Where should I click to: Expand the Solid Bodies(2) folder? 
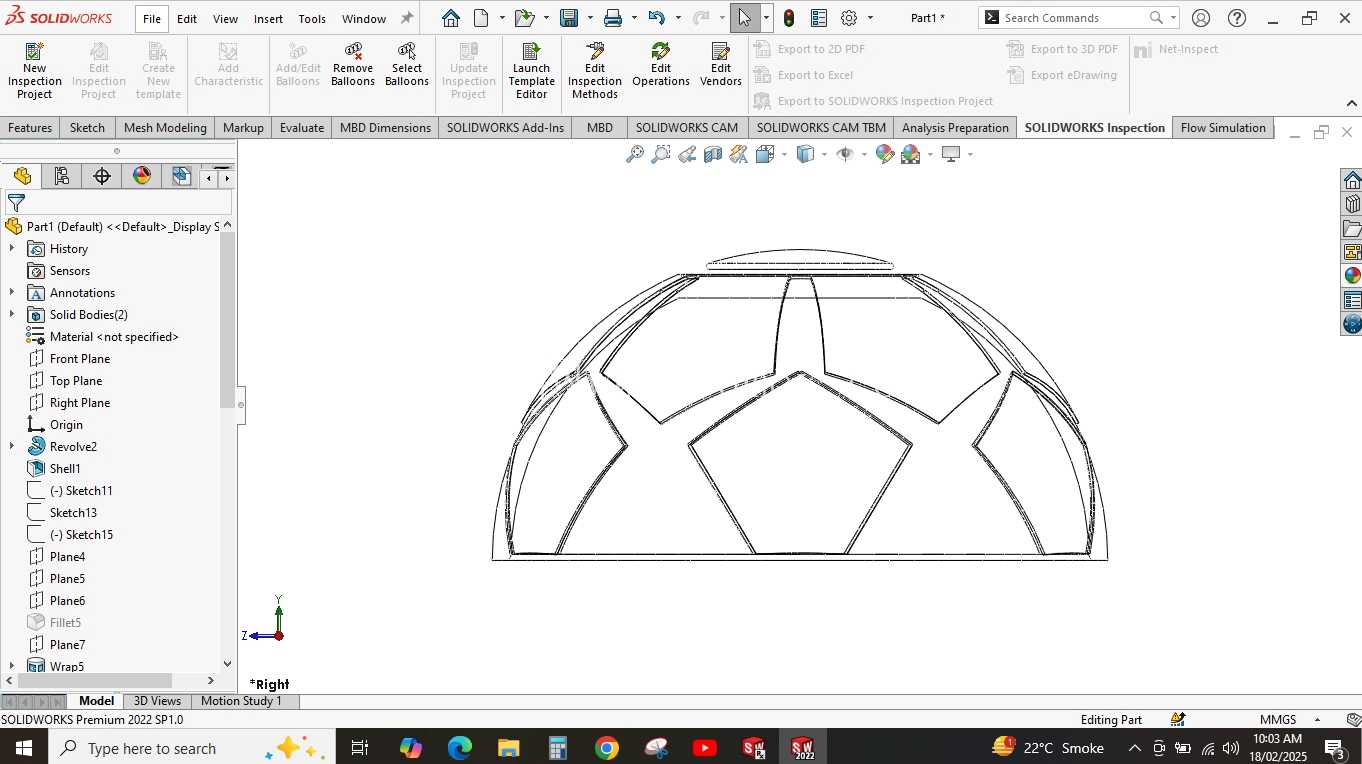point(11,315)
